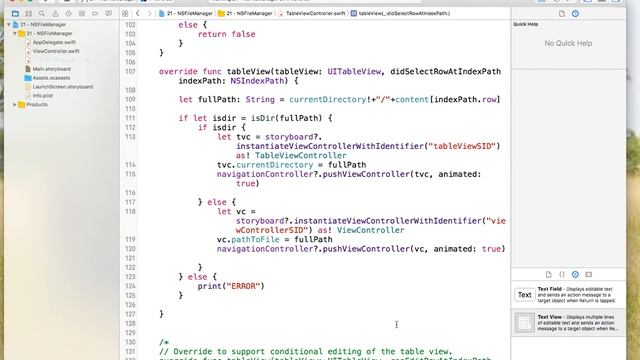The width and height of the screenshot is (640, 360).
Task: Click the 'No Quick Help' placeholder text
Action: [568, 43]
